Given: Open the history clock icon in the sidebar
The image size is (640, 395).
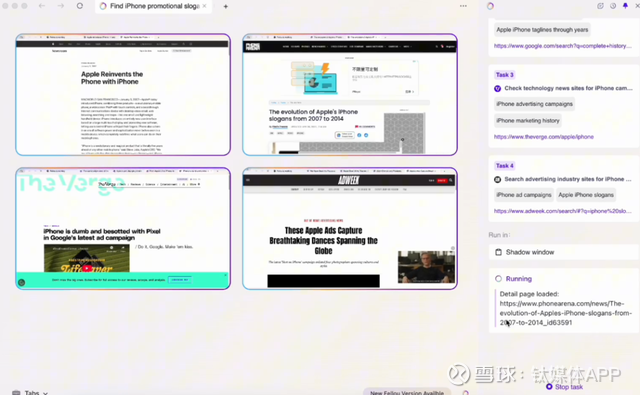Looking at the screenshot, I should 613,6.
